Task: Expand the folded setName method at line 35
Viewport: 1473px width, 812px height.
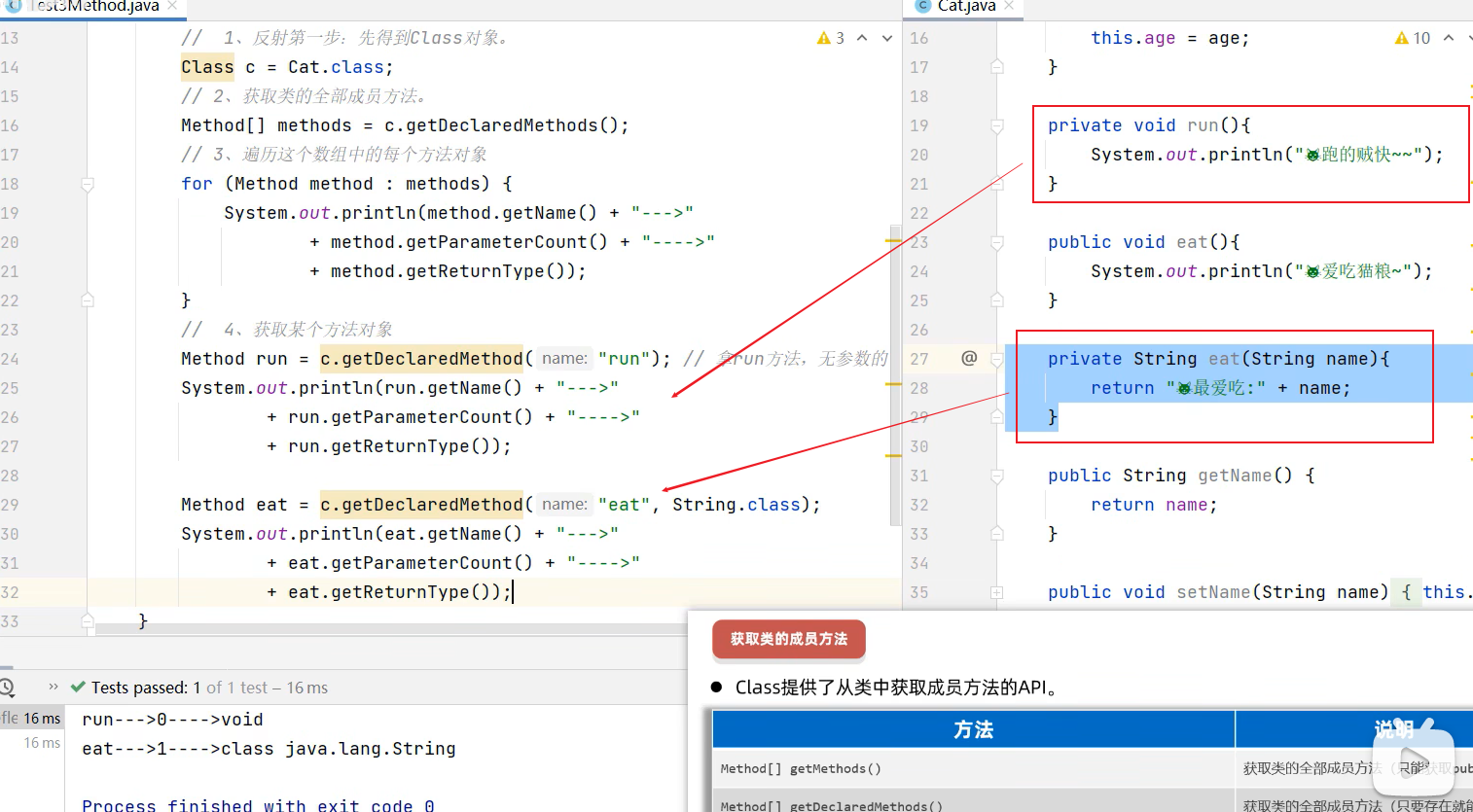Action: pyautogui.click(x=997, y=592)
